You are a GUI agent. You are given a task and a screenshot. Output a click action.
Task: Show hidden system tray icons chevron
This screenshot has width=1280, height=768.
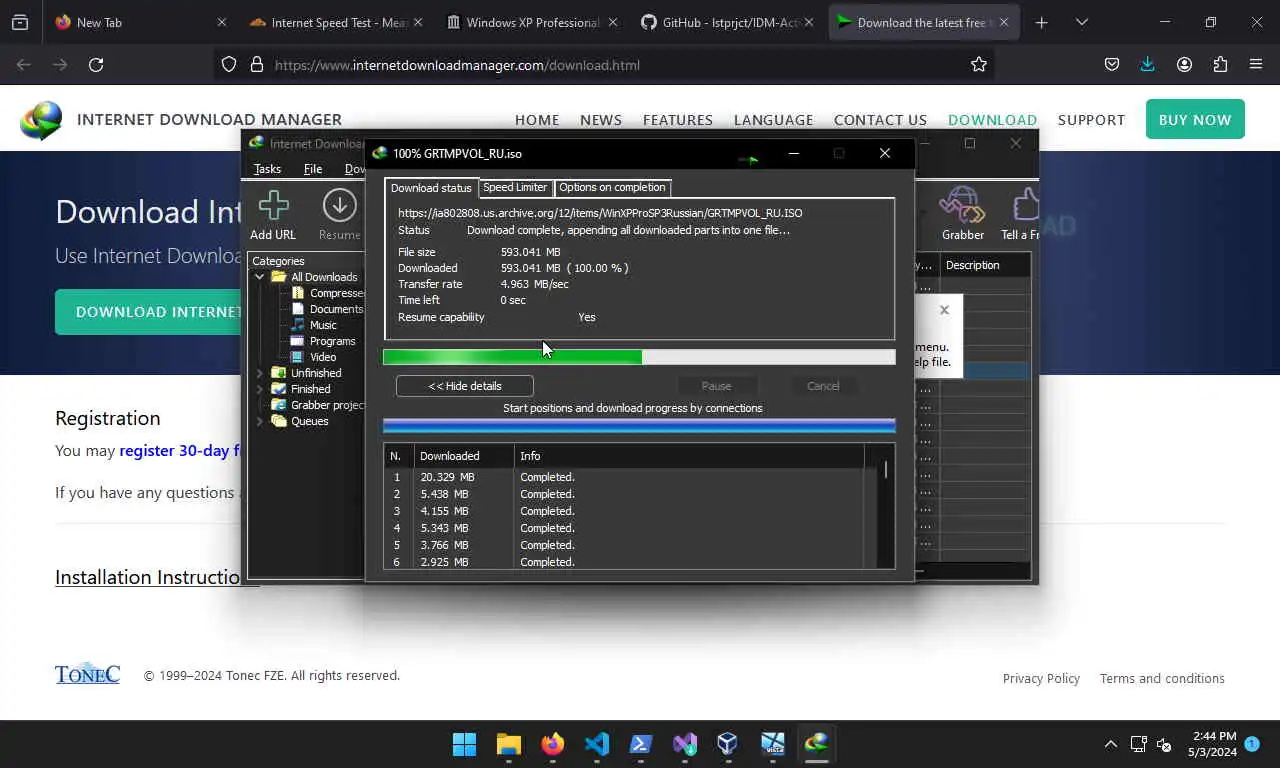[1110, 744]
